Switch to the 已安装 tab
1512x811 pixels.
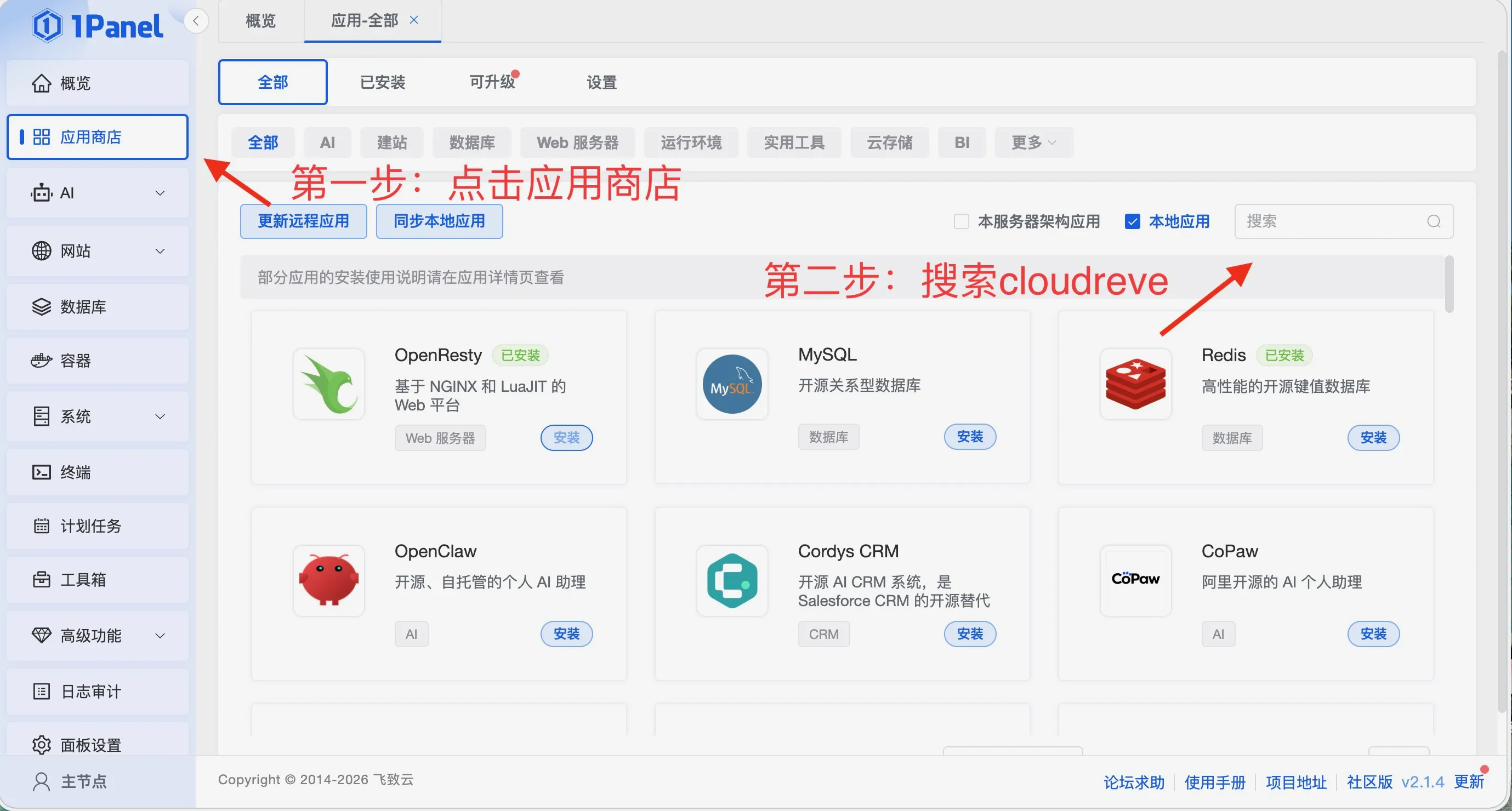[x=382, y=82]
